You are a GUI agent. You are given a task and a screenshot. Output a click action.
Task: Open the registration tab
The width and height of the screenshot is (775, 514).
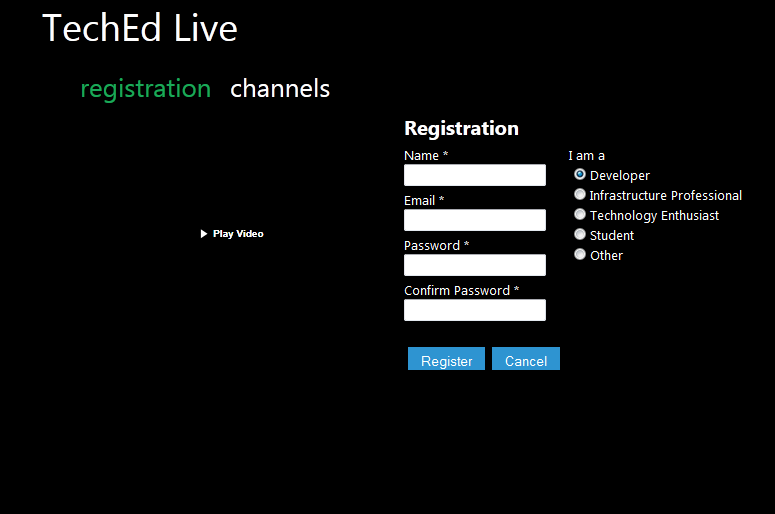[x=146, y=89]
